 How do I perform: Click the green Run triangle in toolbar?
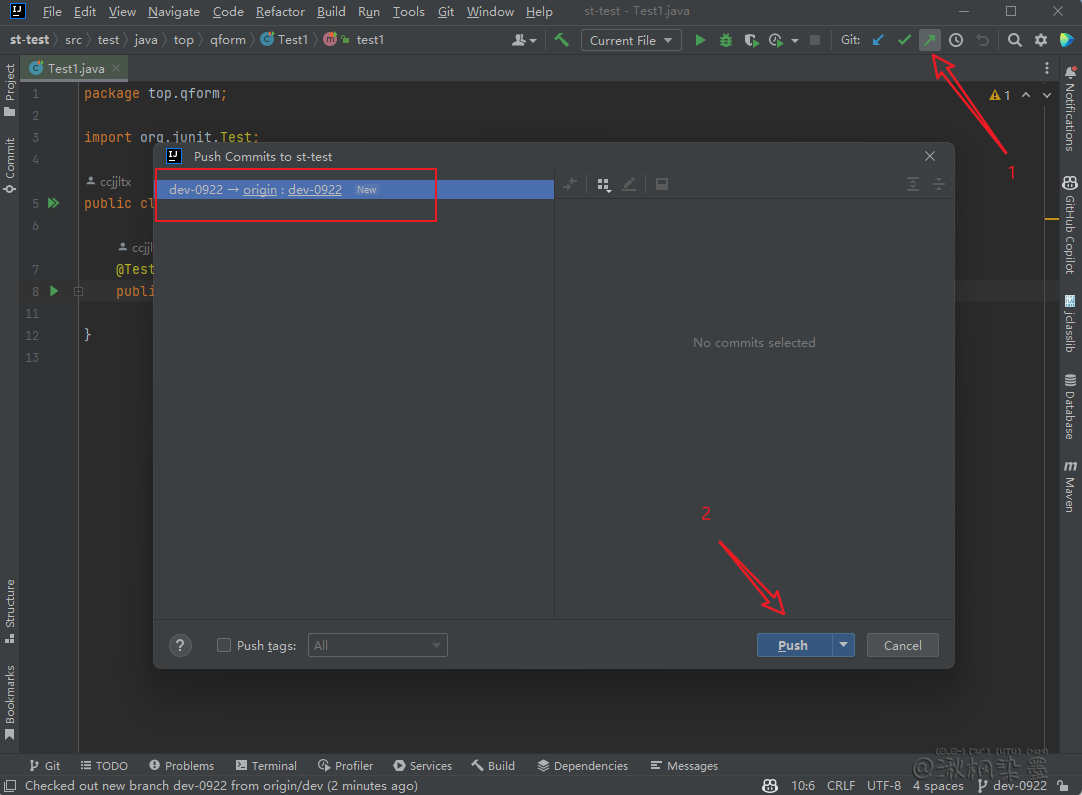700,40
